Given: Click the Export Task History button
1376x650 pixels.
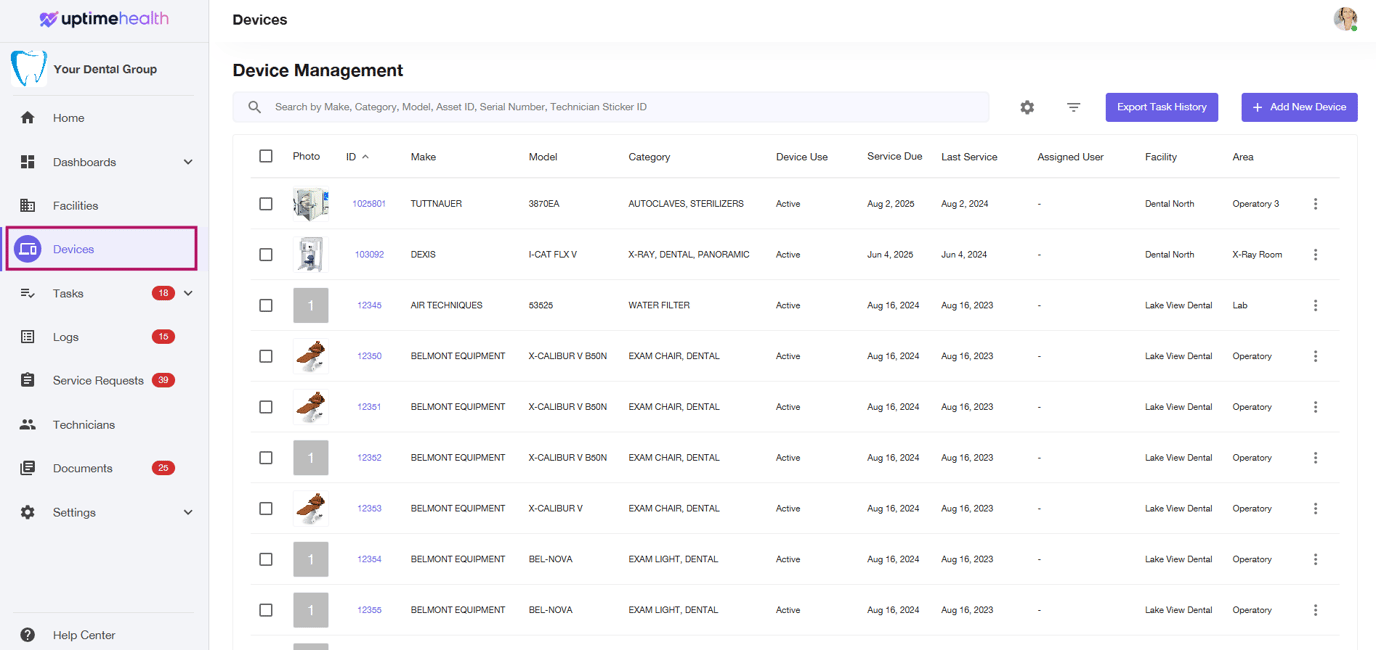Looking at the screenshot, I should click(x=1161, y=107).
